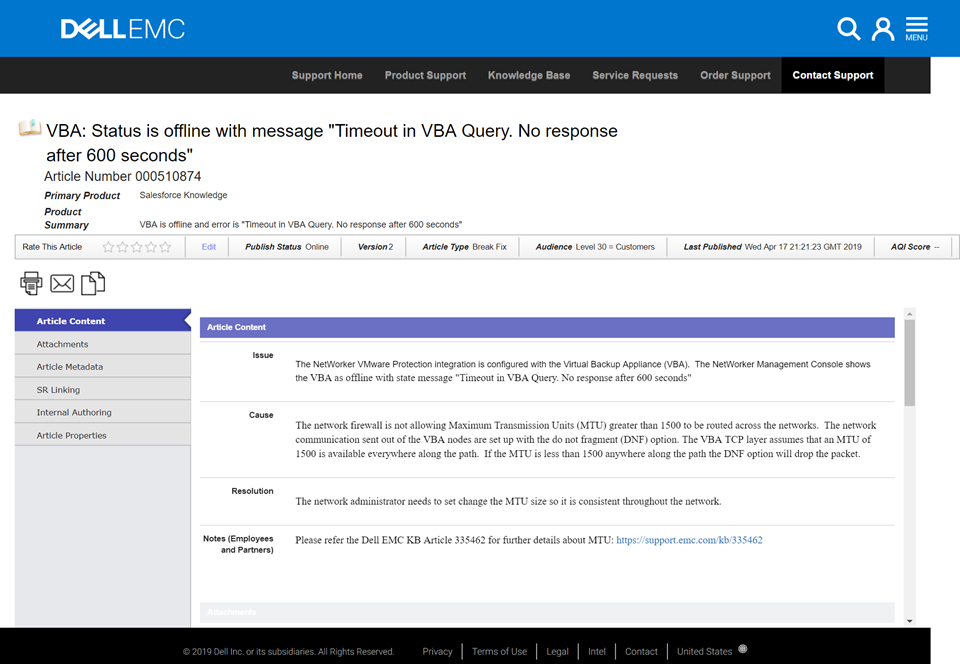
Task: Rate the article five stars
Action: pyautogui.click(x=165, y=247)
